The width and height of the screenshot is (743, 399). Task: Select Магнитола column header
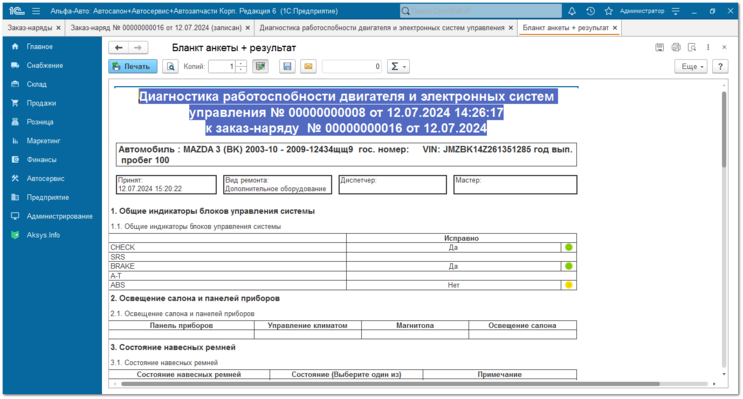415,326
